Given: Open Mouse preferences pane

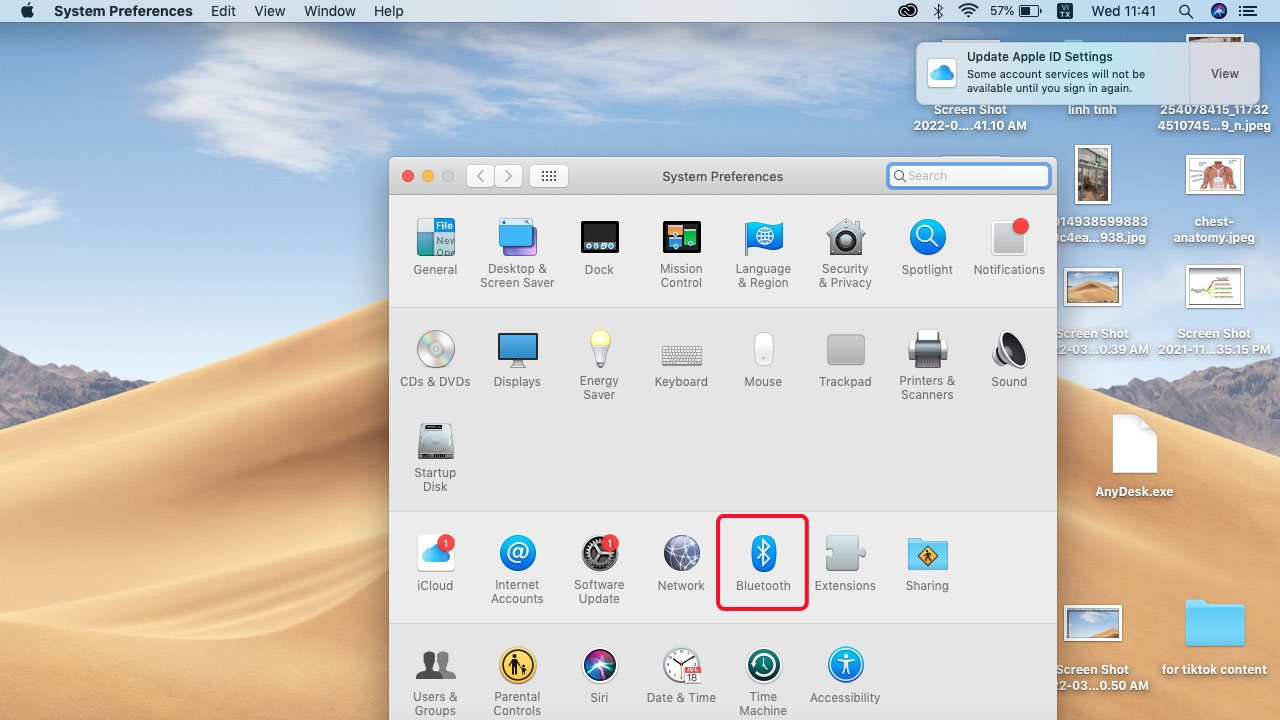Looking at the screenshot, I should tap(763, 359).
